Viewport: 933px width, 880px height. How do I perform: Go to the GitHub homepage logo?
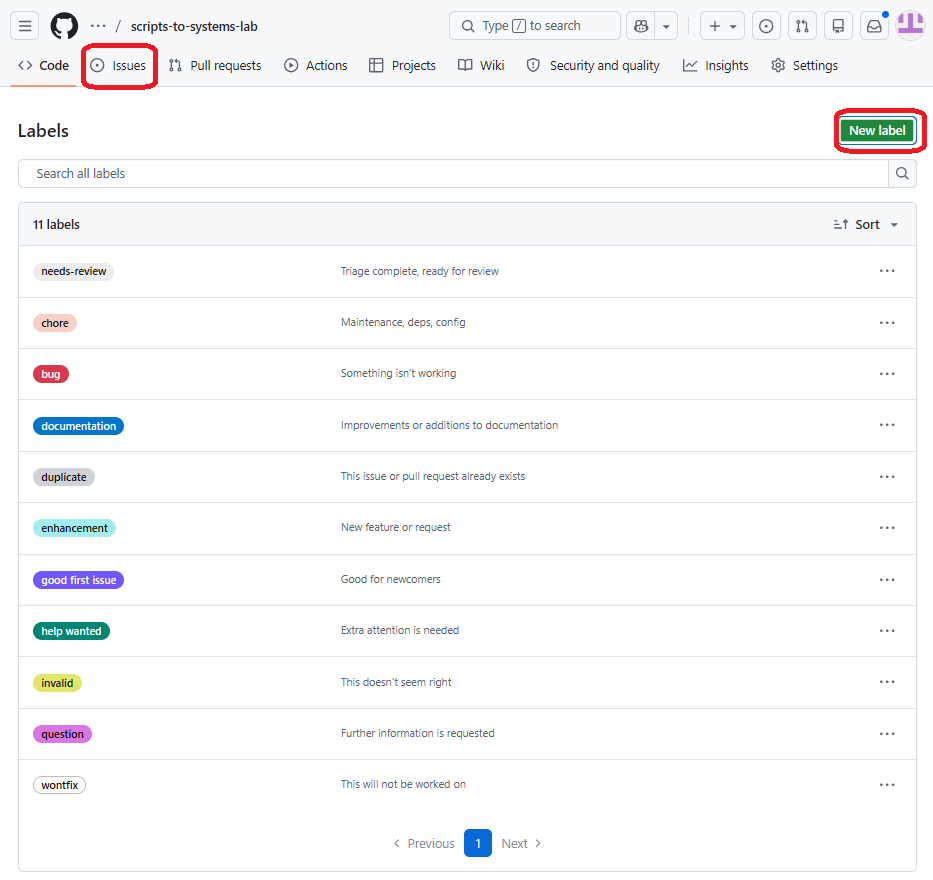coord(64,26)
